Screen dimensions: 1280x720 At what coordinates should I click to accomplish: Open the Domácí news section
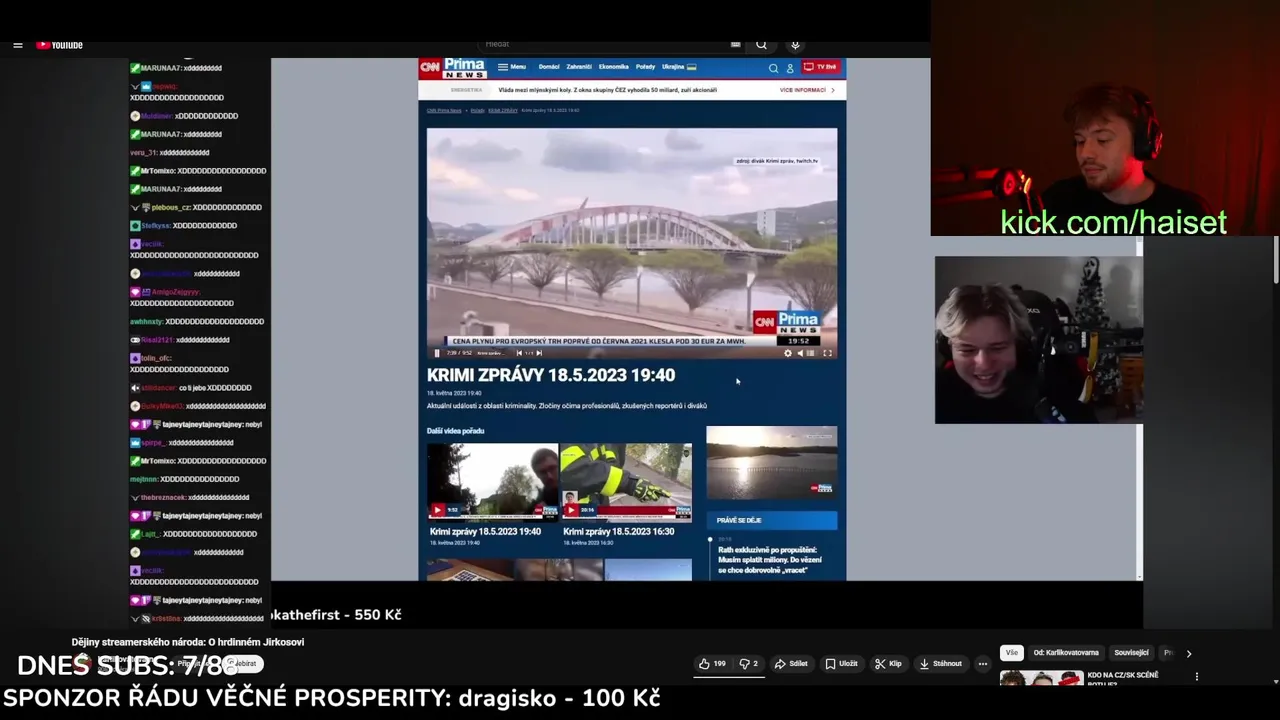[x=549, y=67]
